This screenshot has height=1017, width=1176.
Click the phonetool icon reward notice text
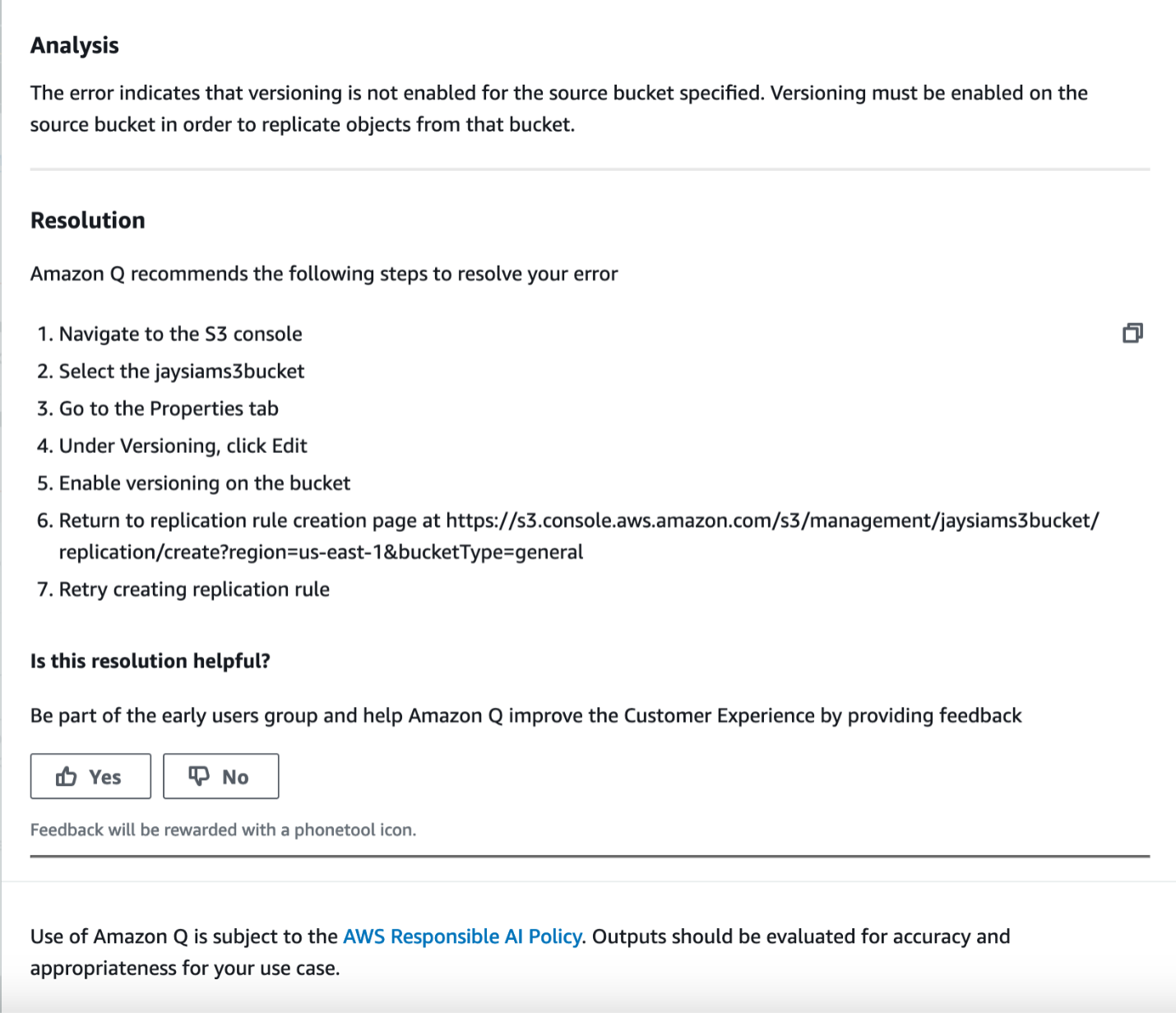point(224,830)
